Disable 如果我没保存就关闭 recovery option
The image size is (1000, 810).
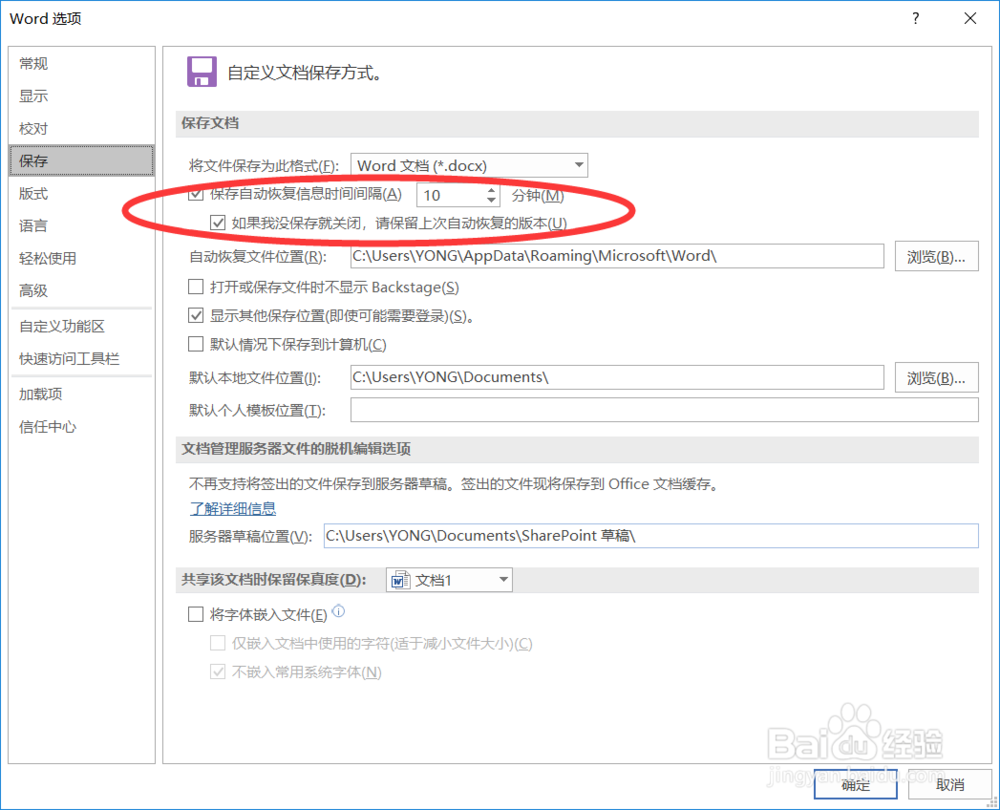tap(218, 222)
